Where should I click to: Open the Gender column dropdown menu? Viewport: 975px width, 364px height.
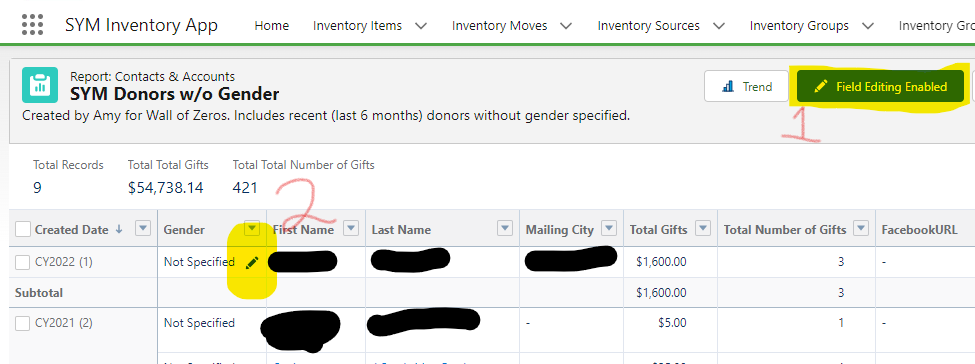tap(252, 229)
